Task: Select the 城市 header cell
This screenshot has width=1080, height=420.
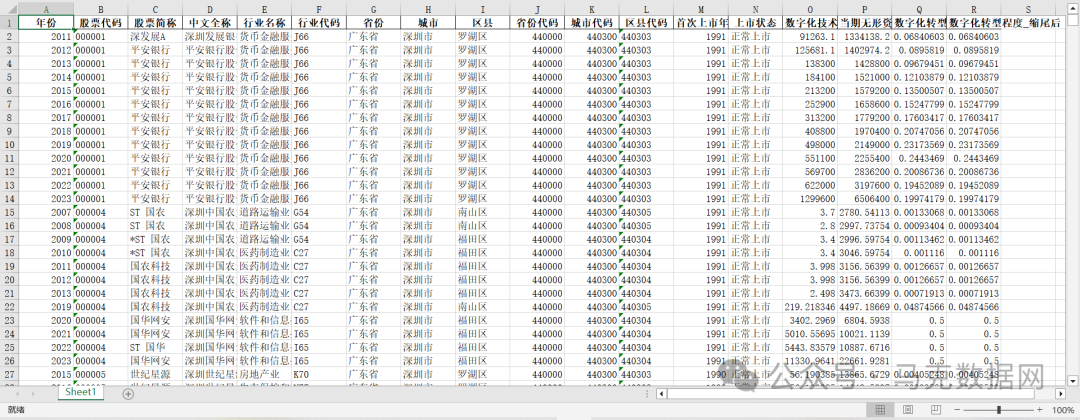Action: 428,23
